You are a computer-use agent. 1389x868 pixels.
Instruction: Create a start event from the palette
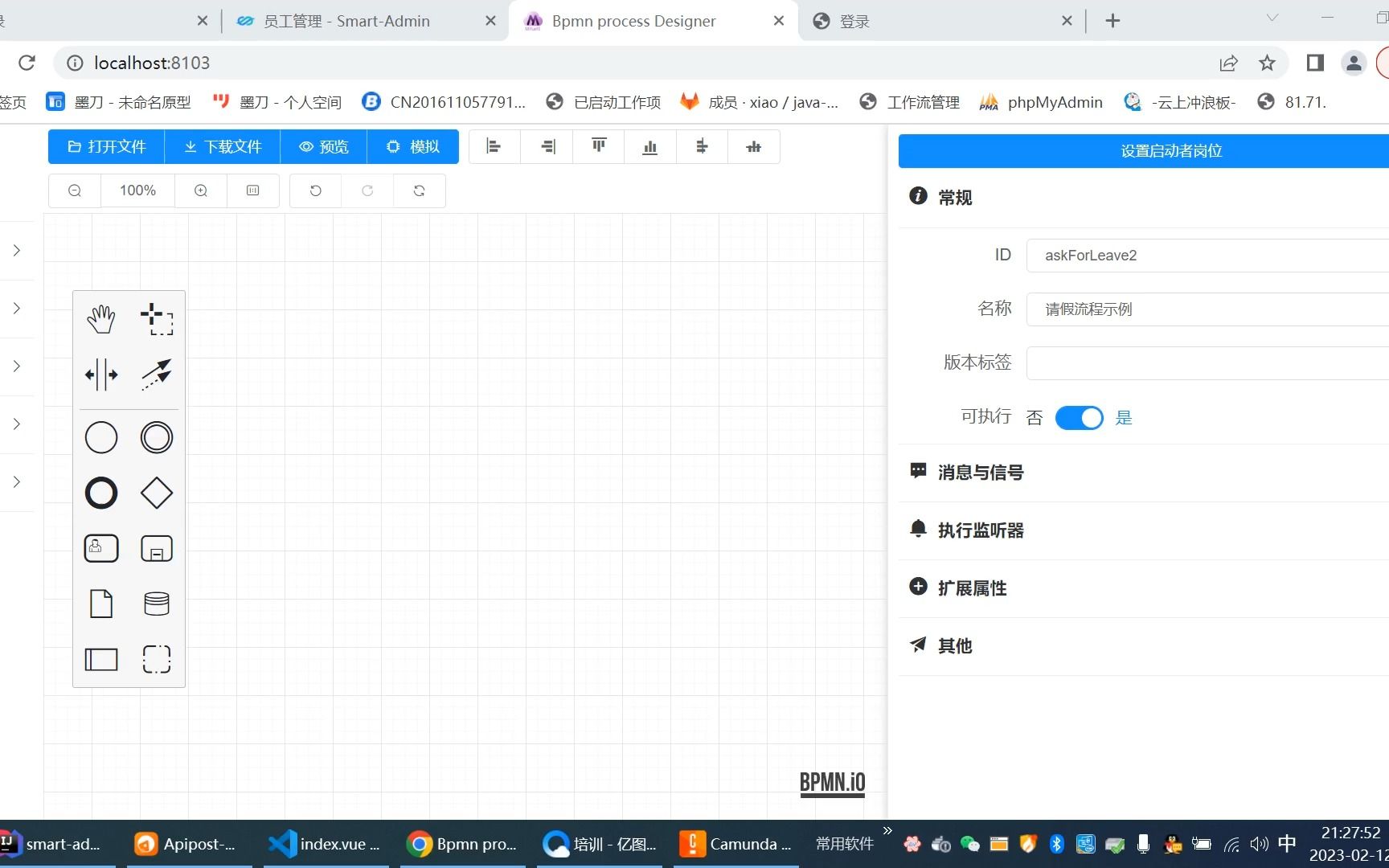(101, 437)
